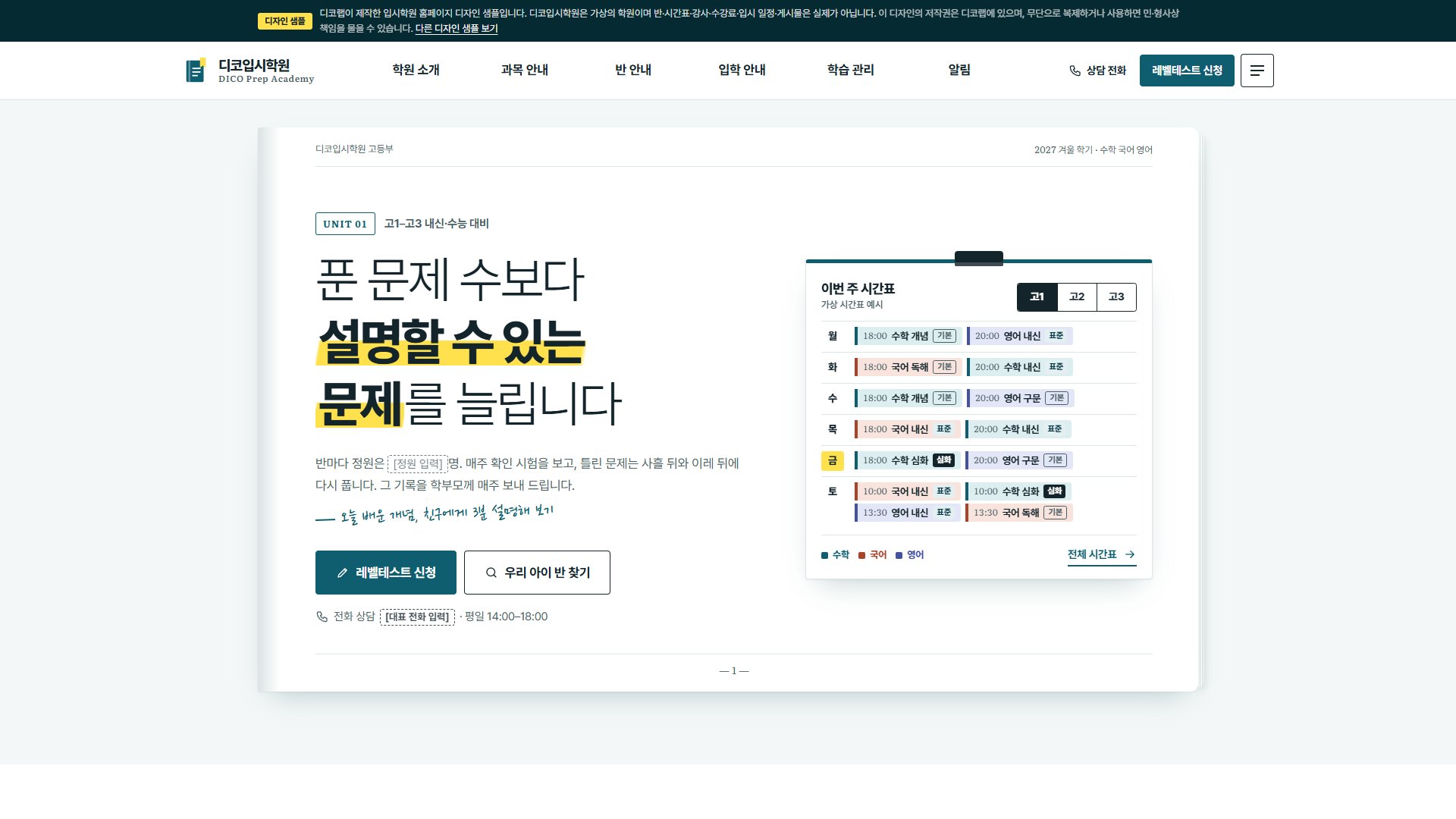
Task: Click the purple 영어 legend swatch
Action: coord(899,555)
